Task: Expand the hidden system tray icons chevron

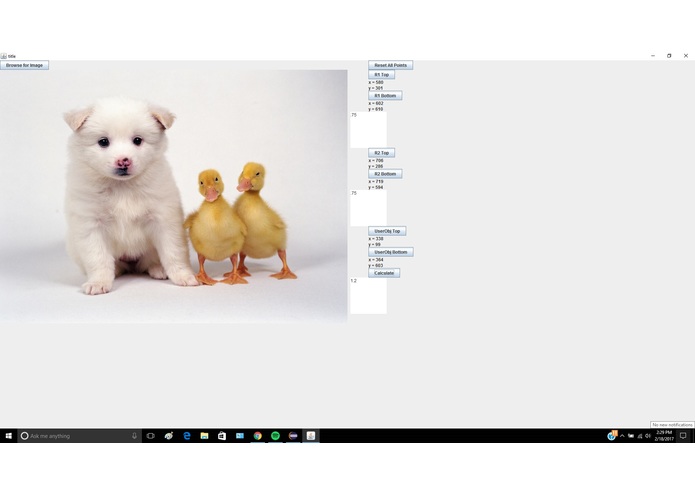Action: point(622,436)
